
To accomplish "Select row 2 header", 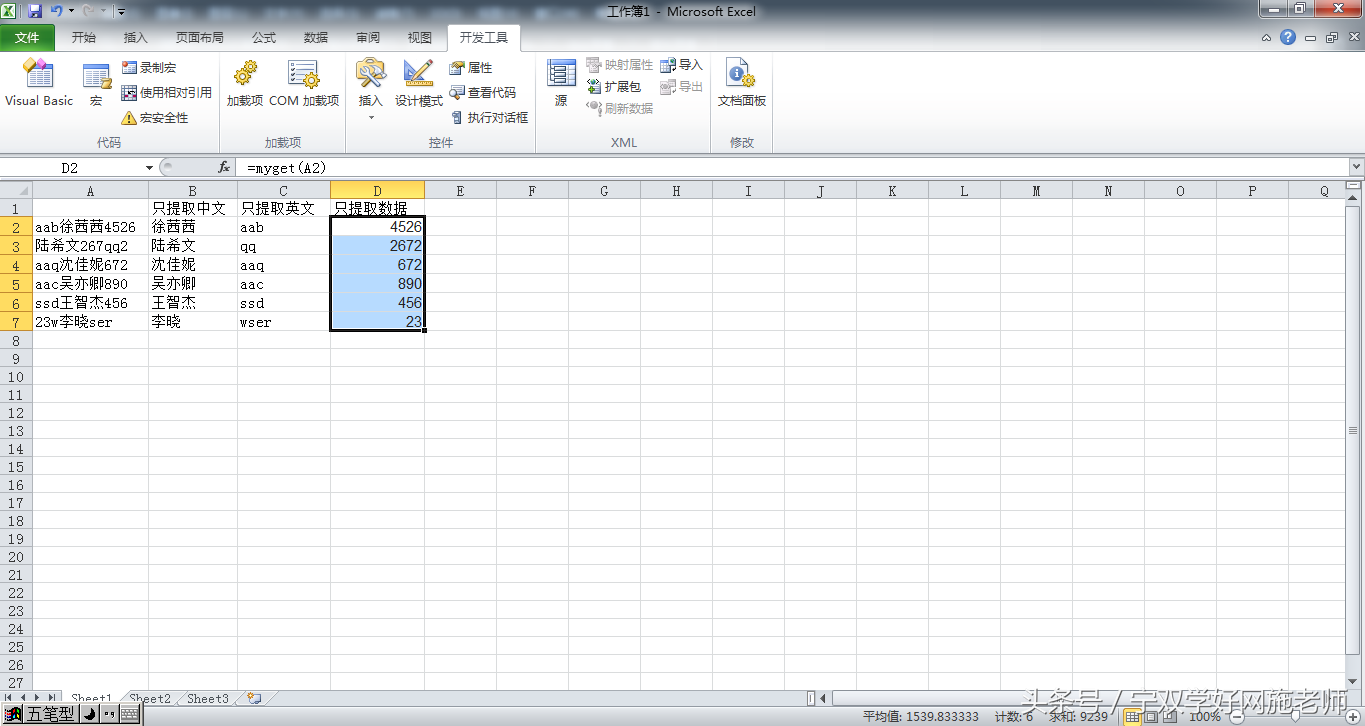I will [16, 227].
